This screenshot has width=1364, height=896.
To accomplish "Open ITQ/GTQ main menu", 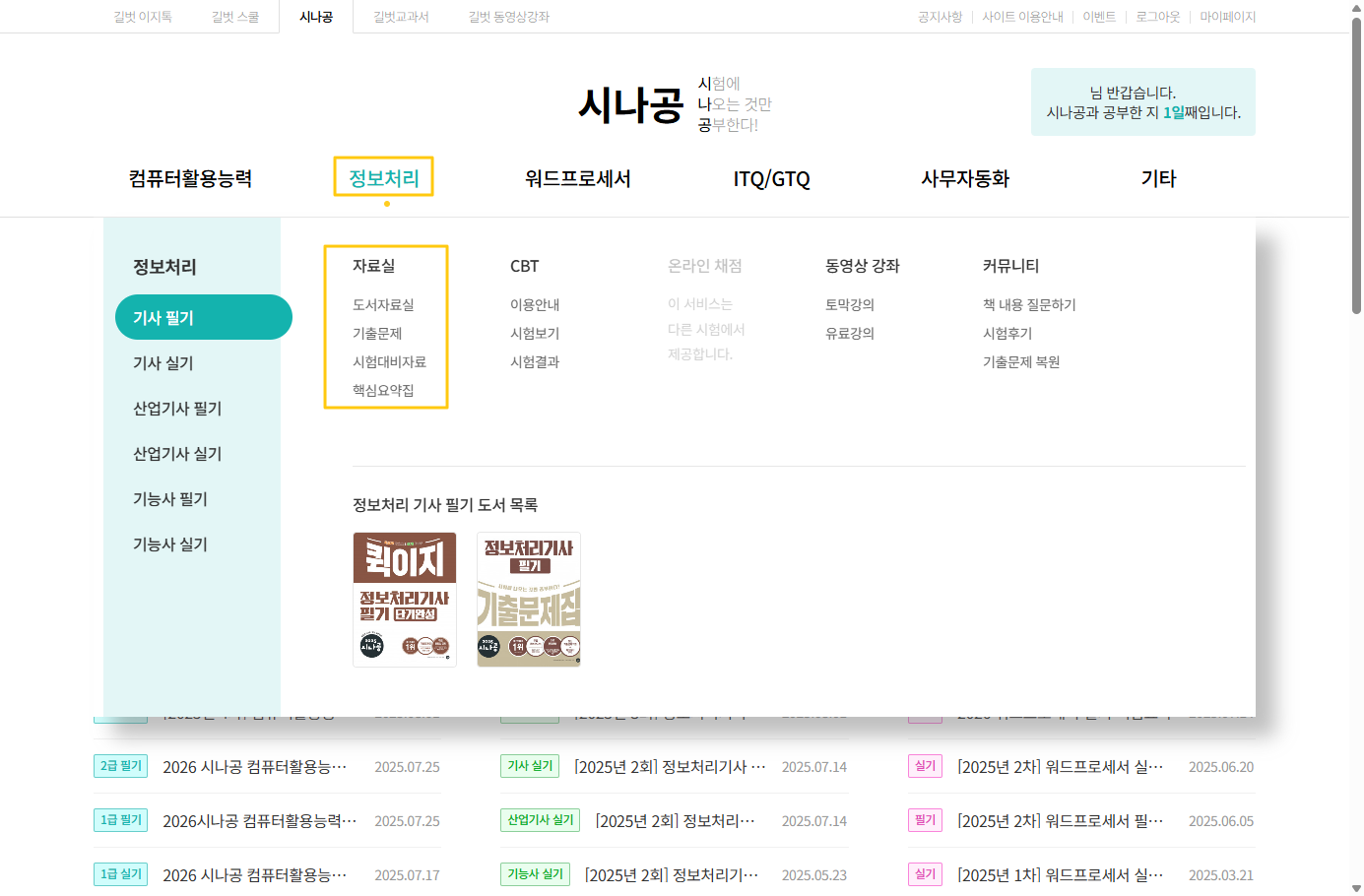I will [771, 178].
